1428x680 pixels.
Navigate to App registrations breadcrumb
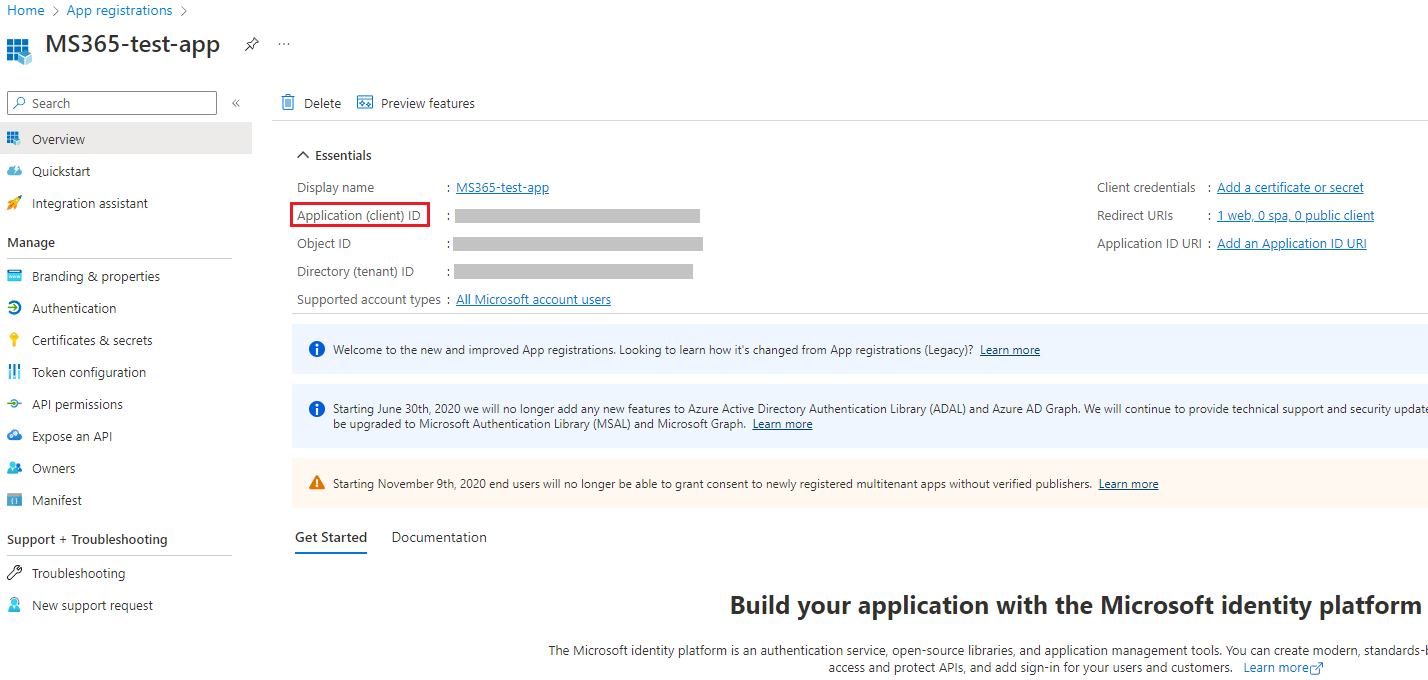(119, 10)
